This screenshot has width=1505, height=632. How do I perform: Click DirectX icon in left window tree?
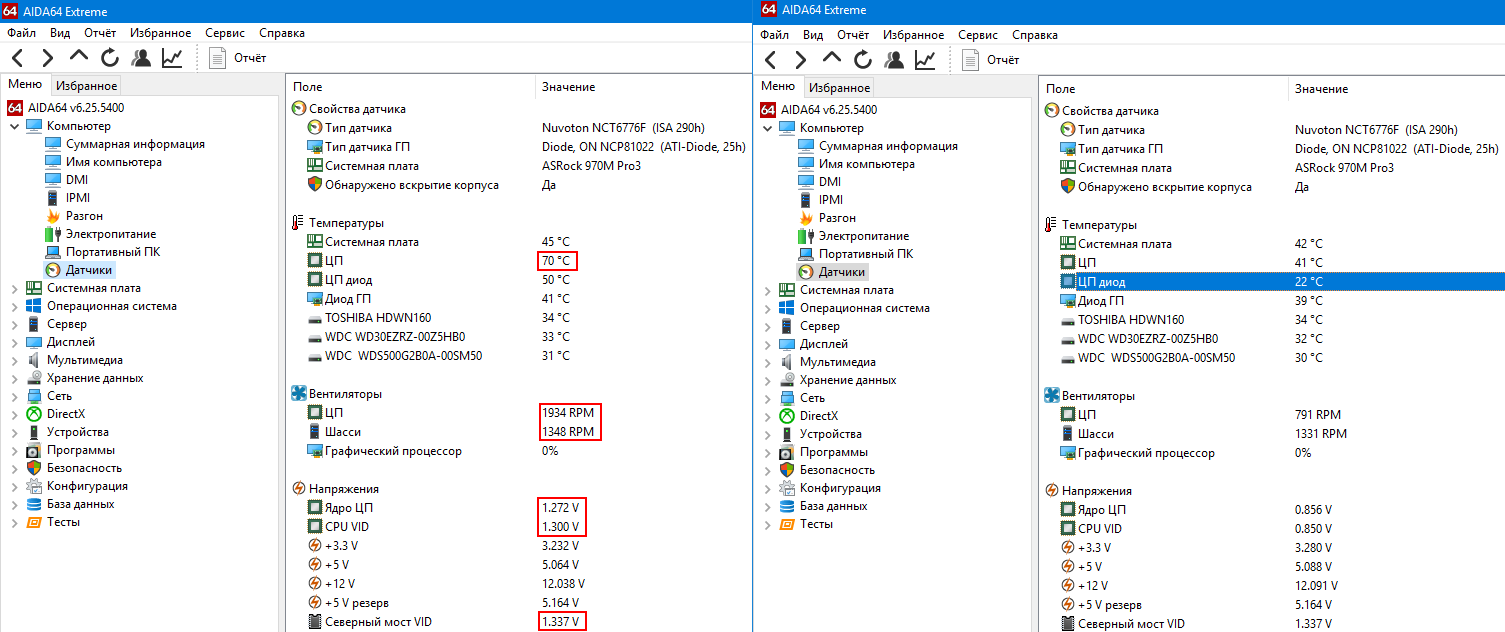pyautogui.click(x=34, y=414)
